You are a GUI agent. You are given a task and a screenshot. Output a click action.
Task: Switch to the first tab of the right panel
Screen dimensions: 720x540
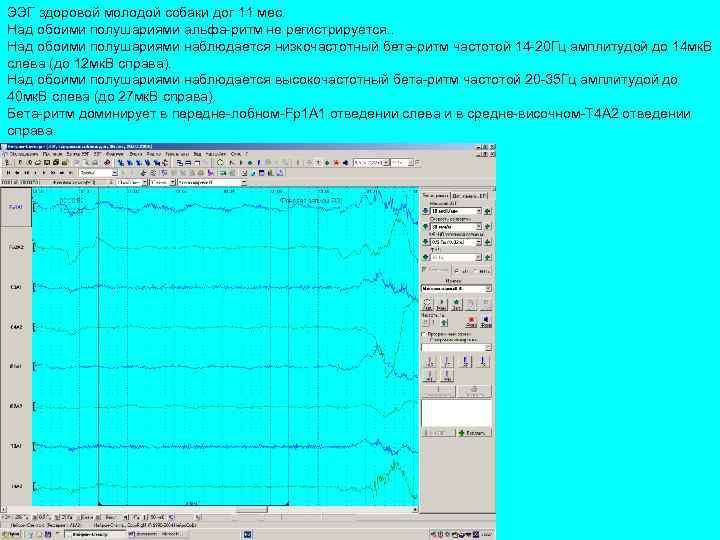click(435, 196)
